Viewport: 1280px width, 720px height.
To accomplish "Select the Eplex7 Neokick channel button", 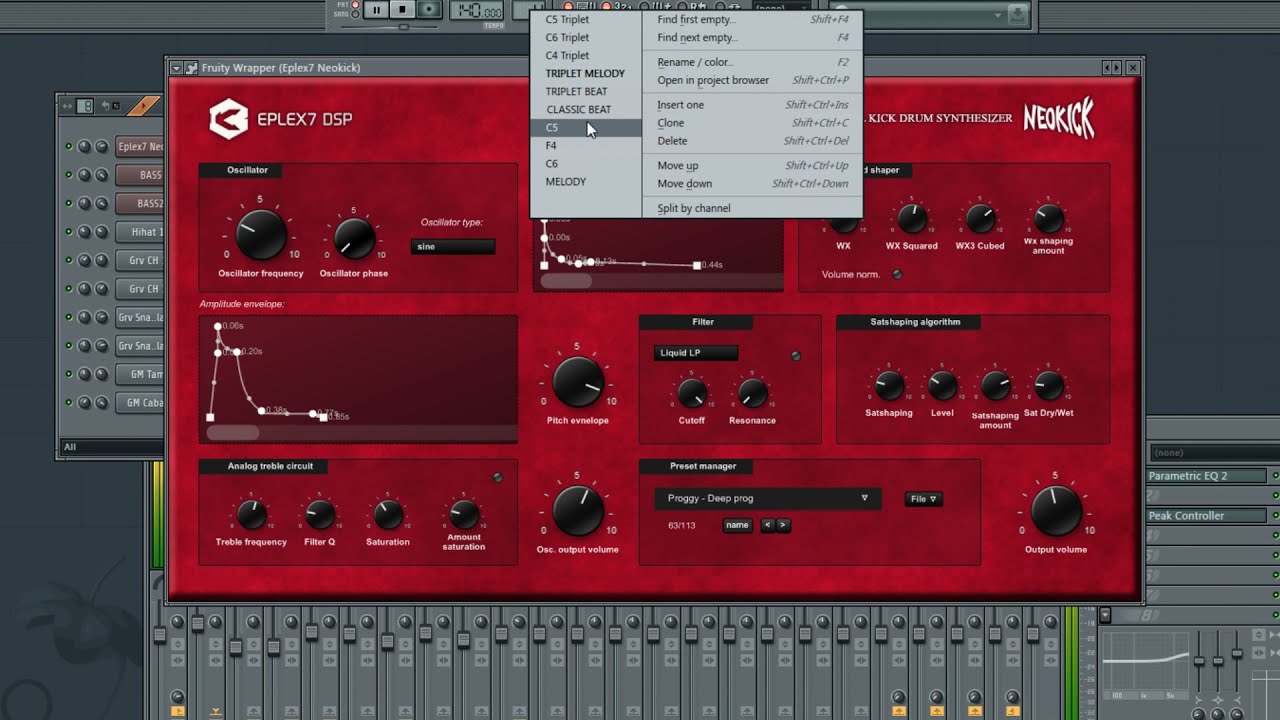I will click(139, 147).
